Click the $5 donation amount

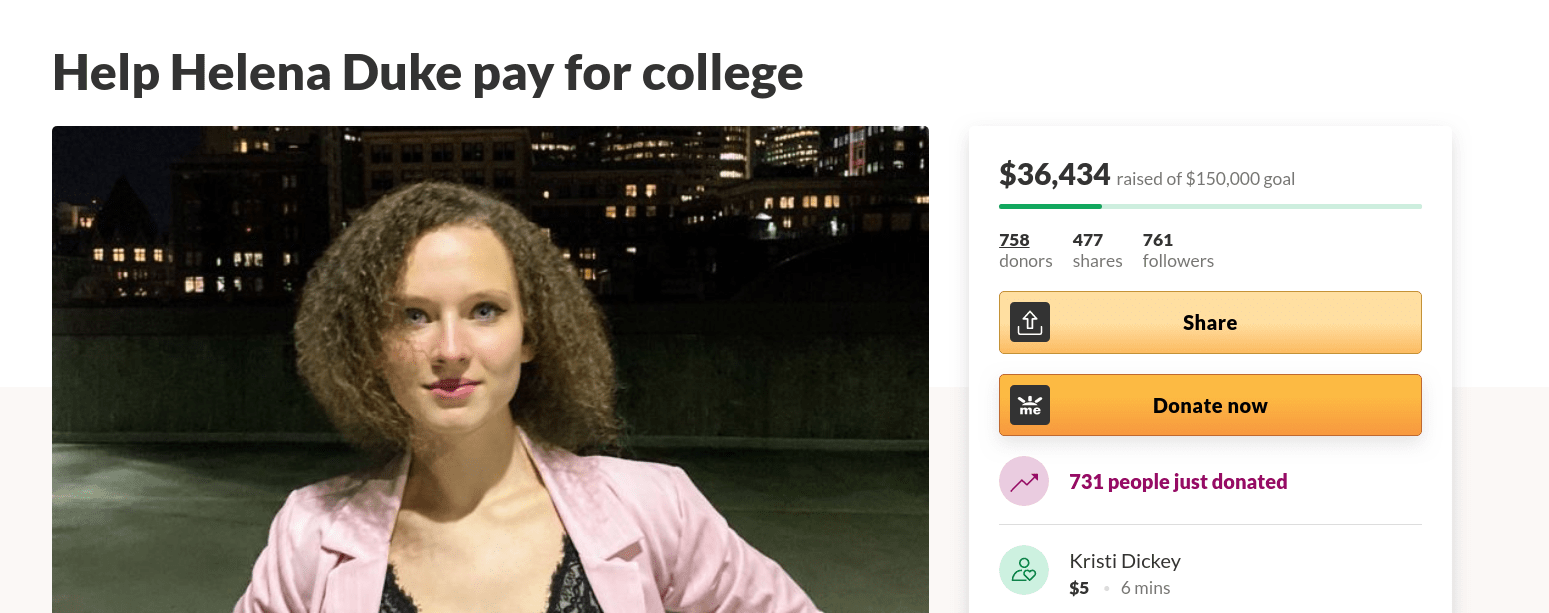(x=1079, y=588)
